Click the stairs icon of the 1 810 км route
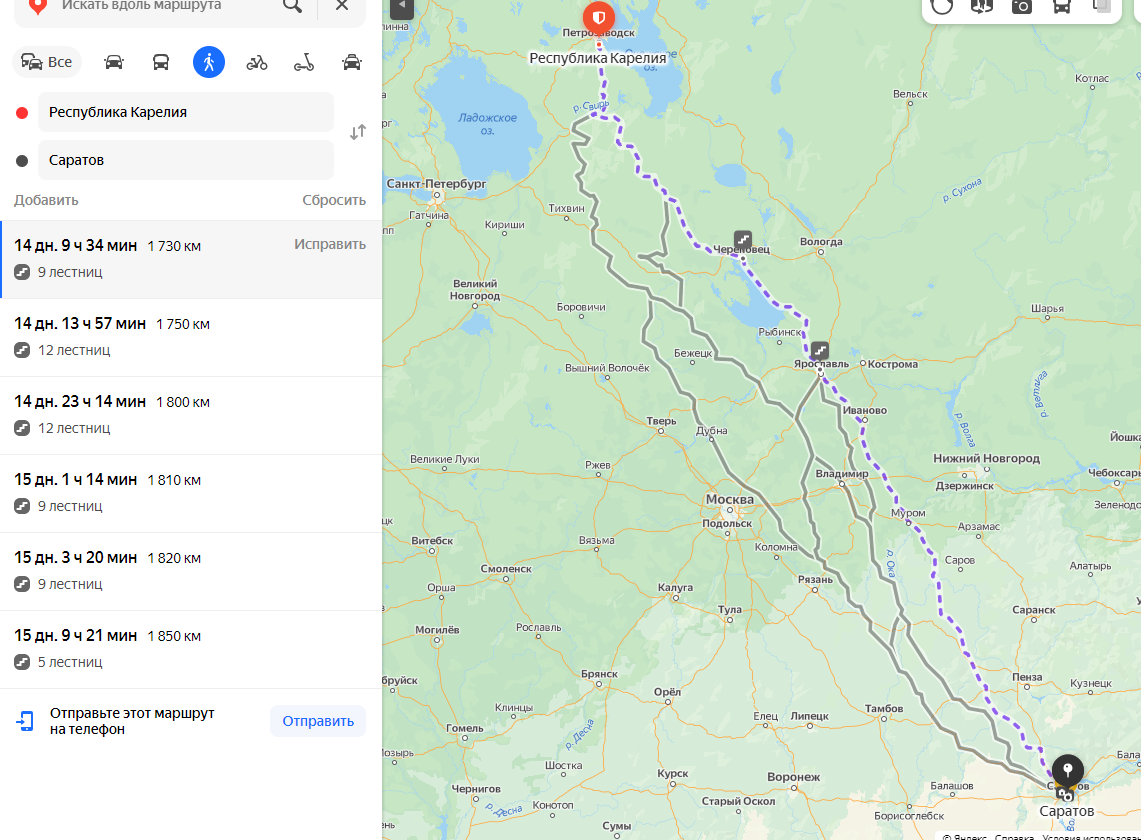This screenshot has height=840, width=1141. pos(22,506)
